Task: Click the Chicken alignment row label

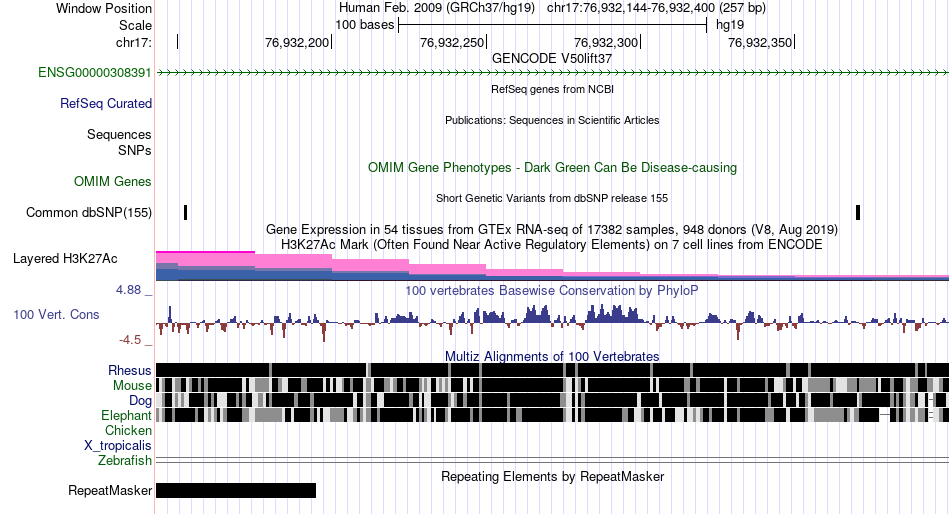Action: [128, 430]
